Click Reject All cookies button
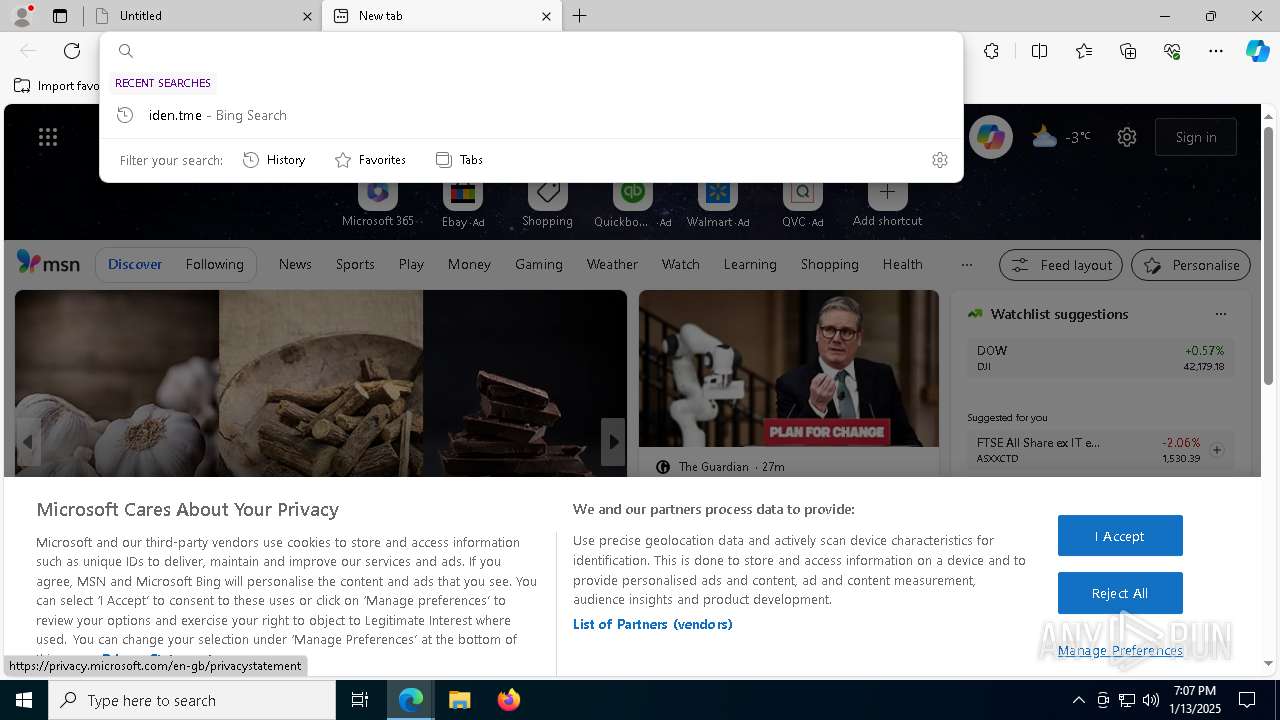The image size is (1280, 720). click(1120, 593)
